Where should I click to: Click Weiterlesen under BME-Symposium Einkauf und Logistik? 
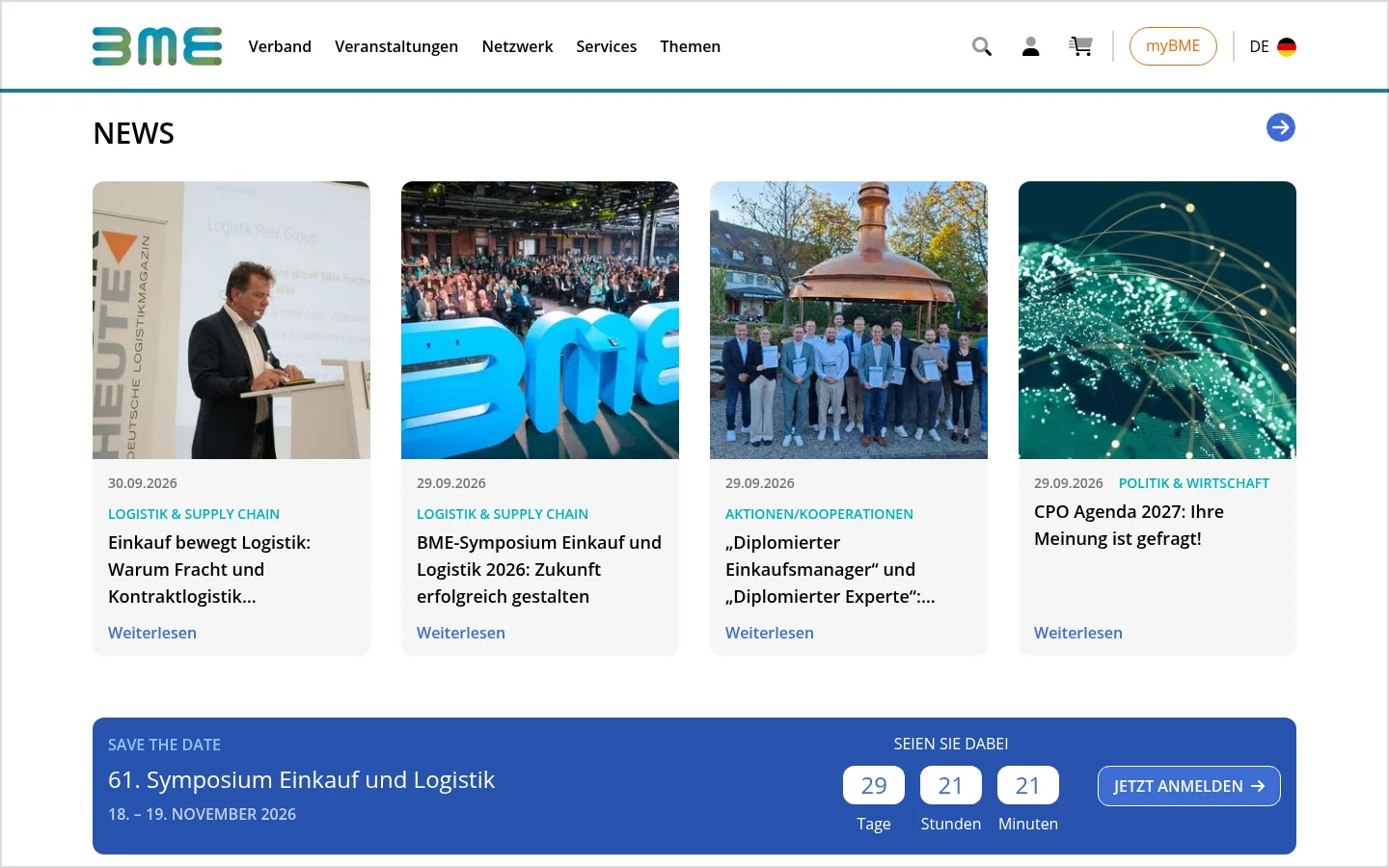[x=461, y=633]
